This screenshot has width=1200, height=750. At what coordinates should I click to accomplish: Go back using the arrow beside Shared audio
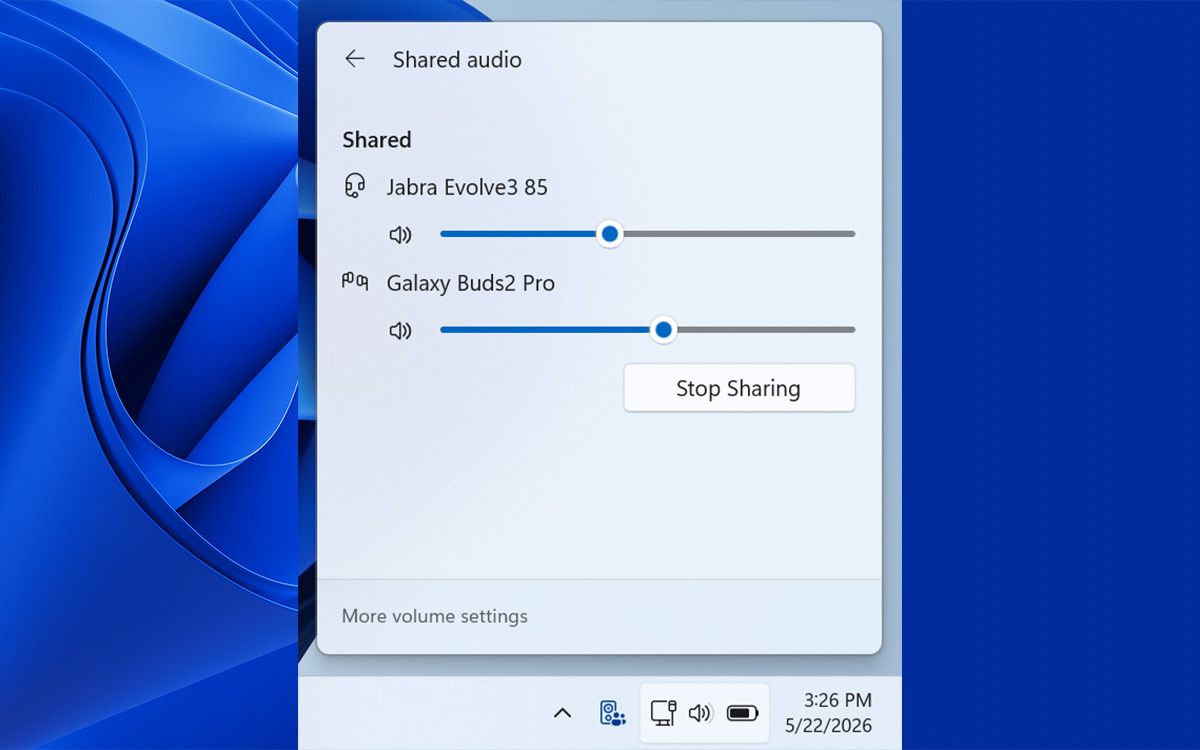[354, 59]
